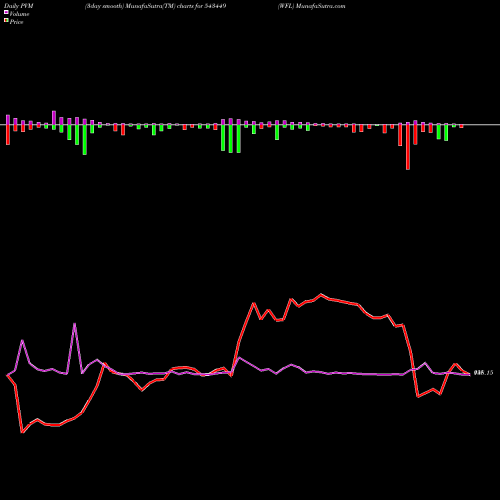Click the Volume legend color swatch
500x500 pixels.
pos(6,13)
